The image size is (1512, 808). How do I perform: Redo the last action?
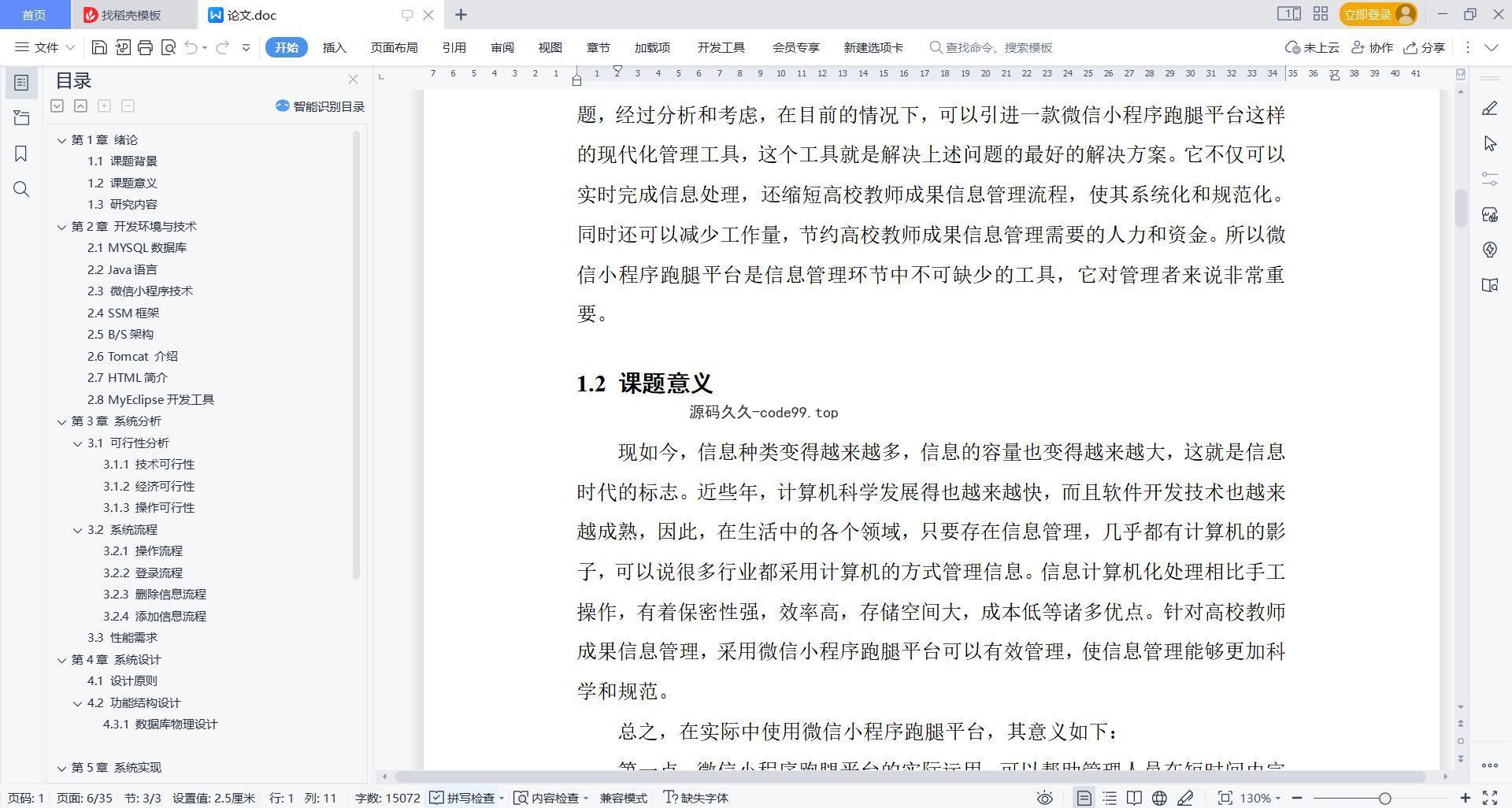(222, 47)
